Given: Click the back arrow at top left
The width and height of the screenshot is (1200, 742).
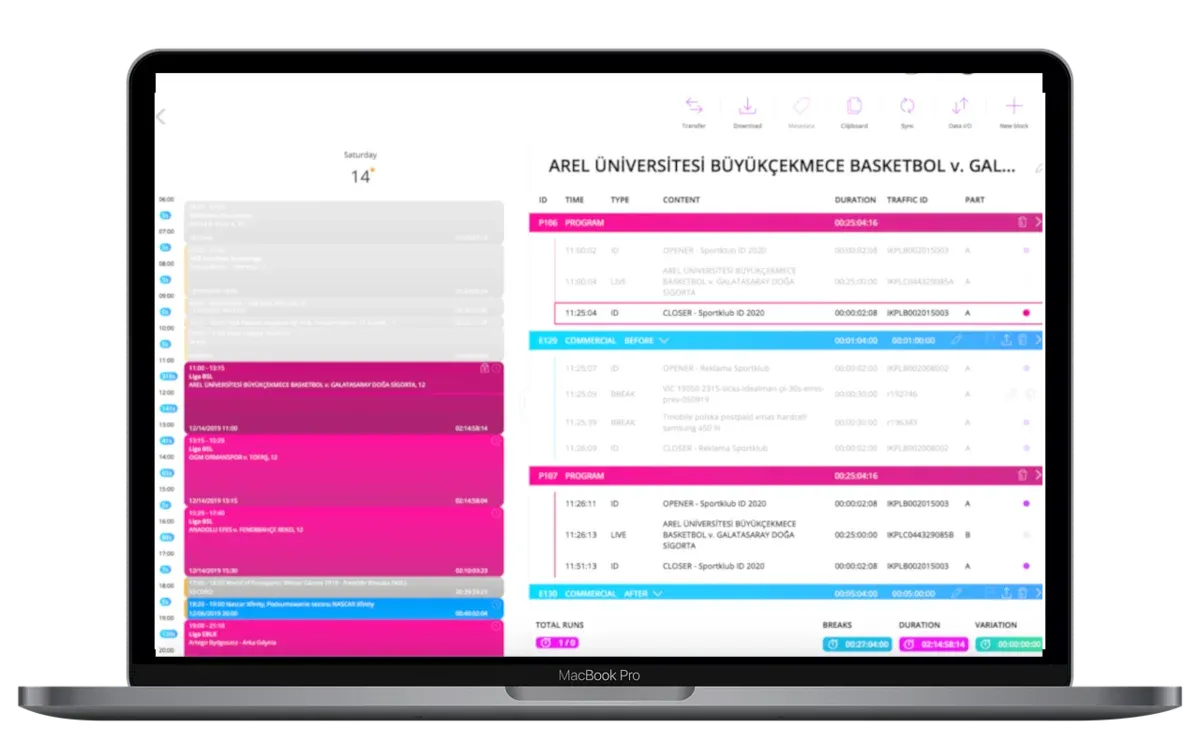Looking at the screenshot, I should 161,116.
